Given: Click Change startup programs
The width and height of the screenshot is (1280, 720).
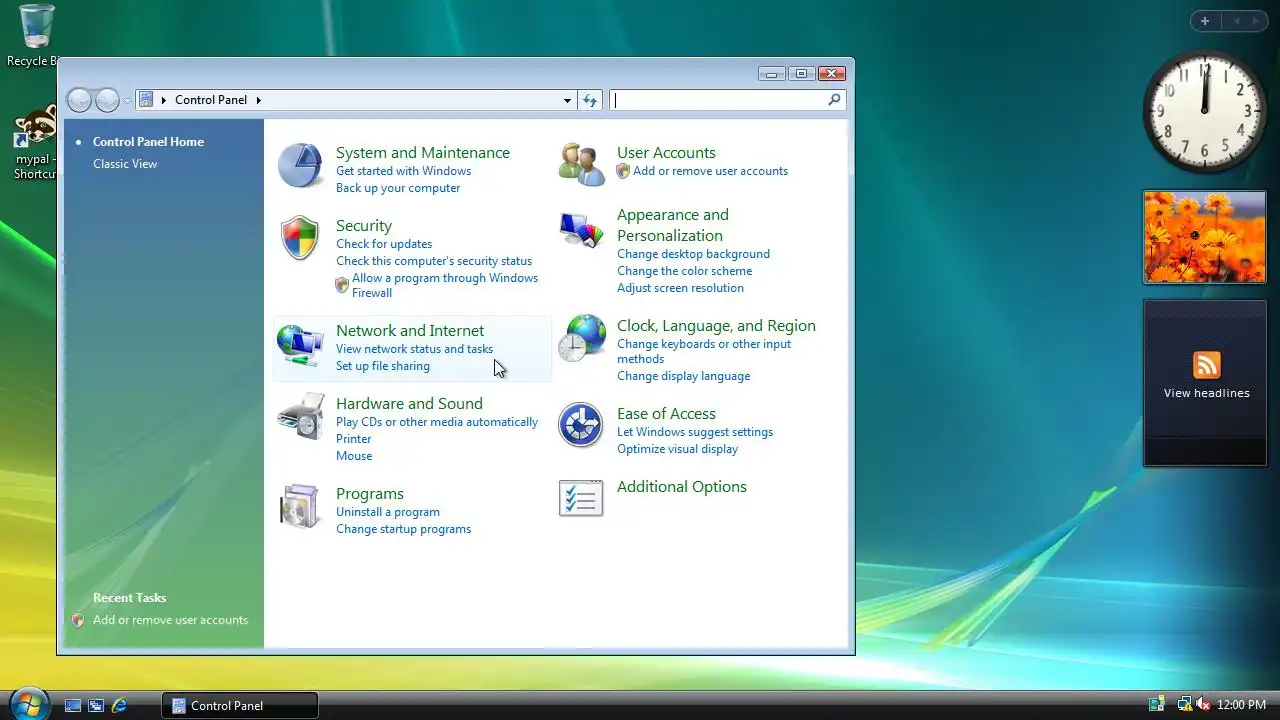Looking at the screenshot, I should tap(403, 529).
